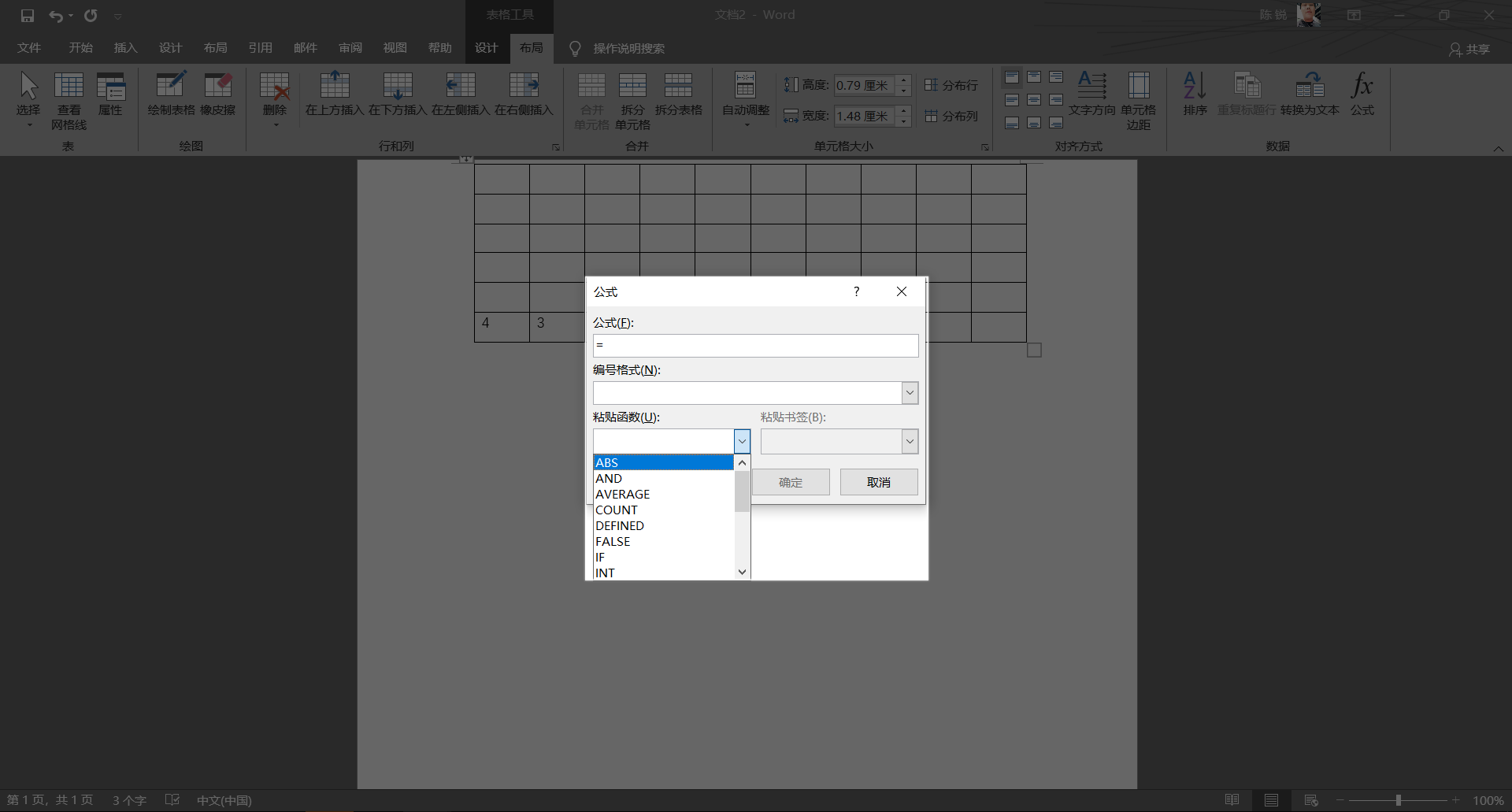Close the formula (公式) dialog
The height and width of the screenshot is (812, 1512).
pyautogui.click(x=902, y=291)
